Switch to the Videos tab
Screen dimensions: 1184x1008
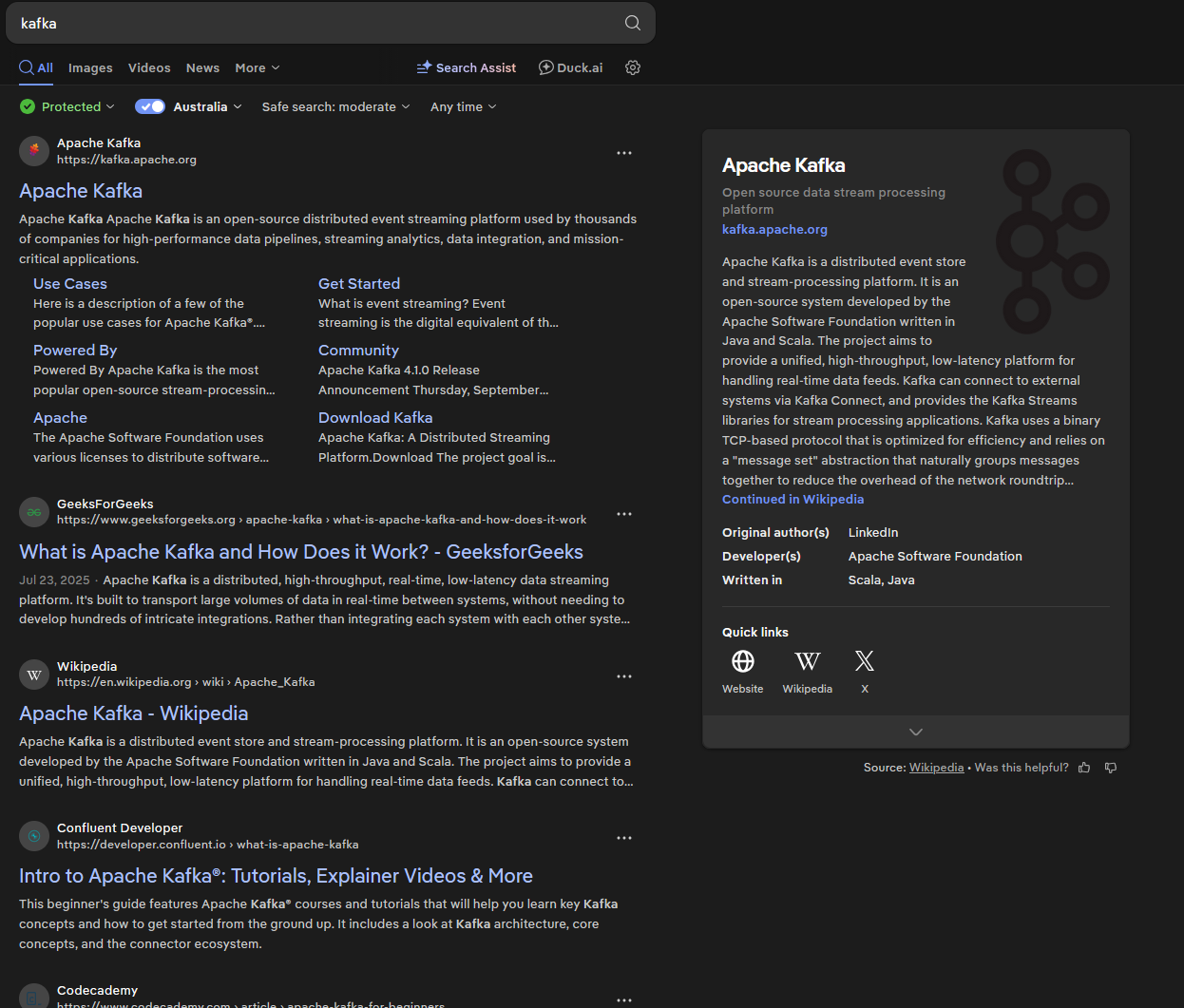(149, 67)
